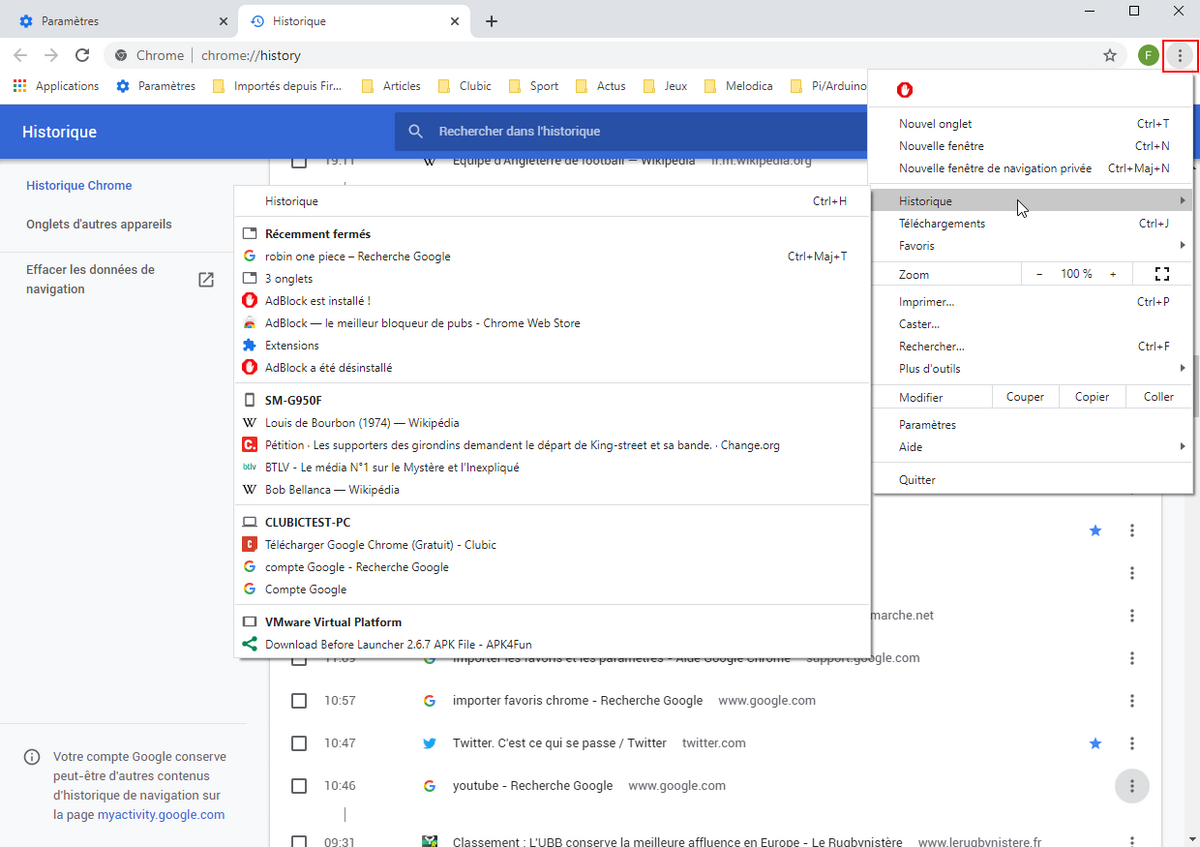Expand the Favoris submenu

1032,245
